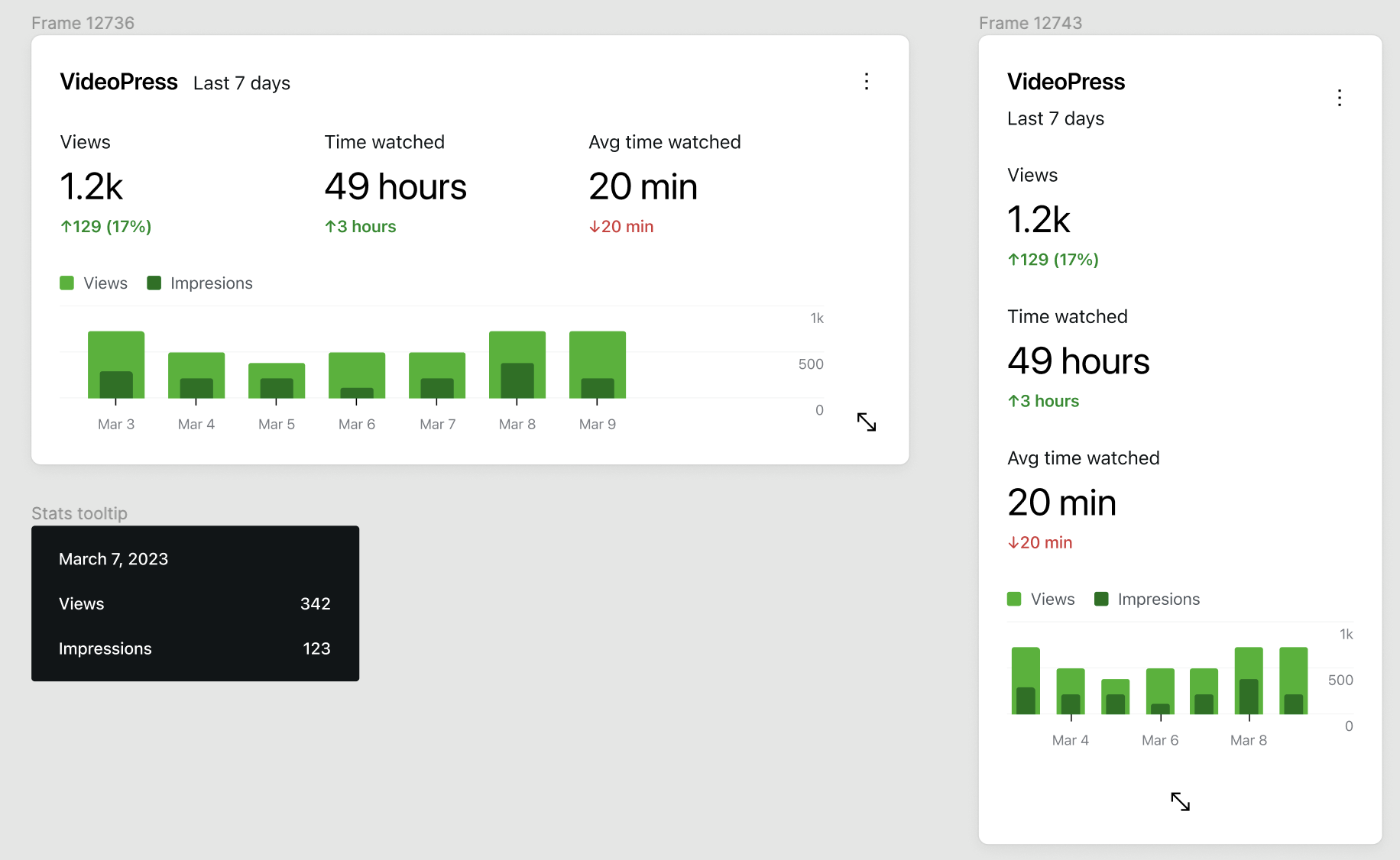Viewport: 1400px width, 860px height.
Task: Click the green "↑129 (17%)" change in Frame 12736
Action: pyautogui.click(x=106, y=227)
